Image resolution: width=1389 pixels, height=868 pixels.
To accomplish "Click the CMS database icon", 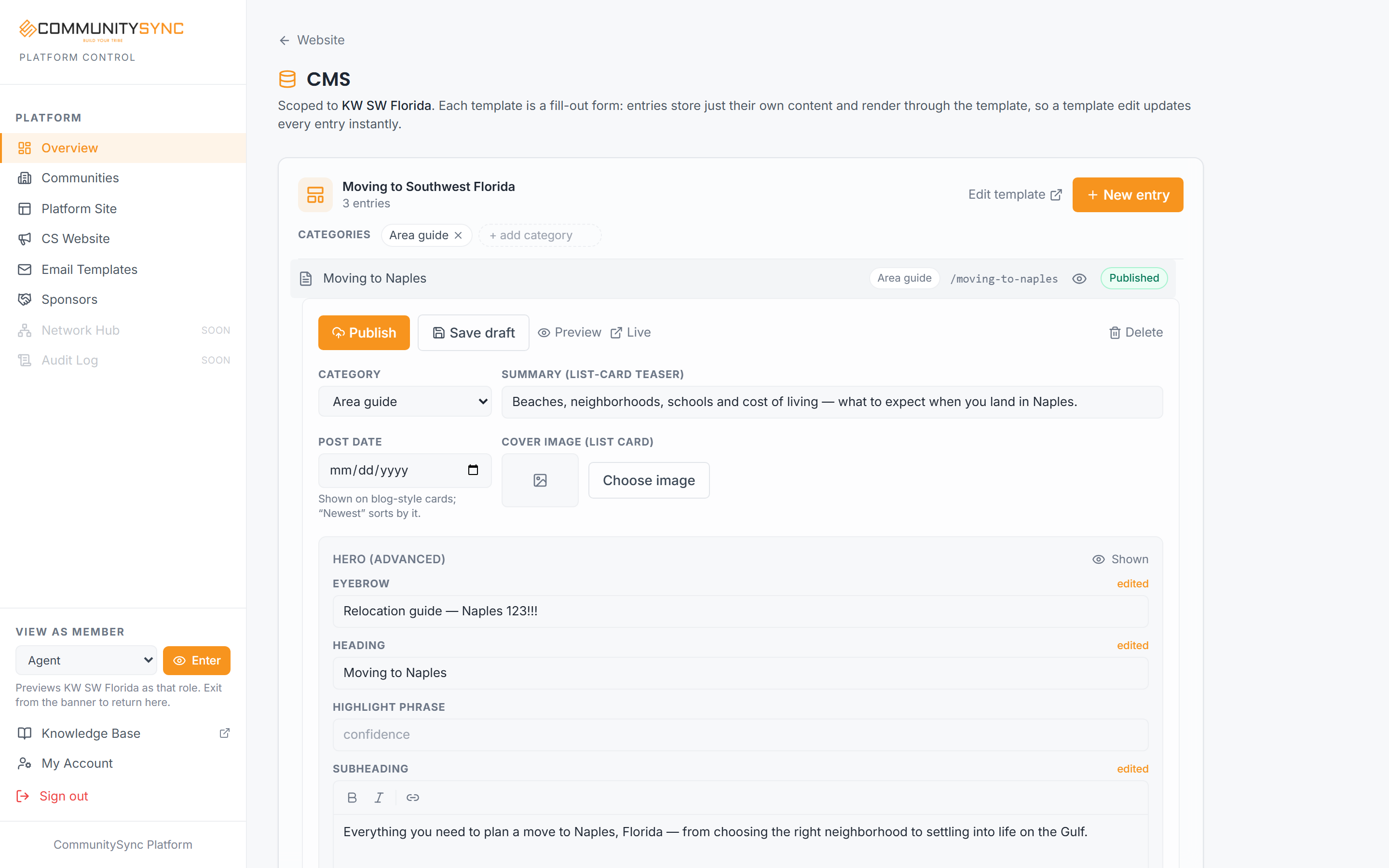I will [287, 79].
